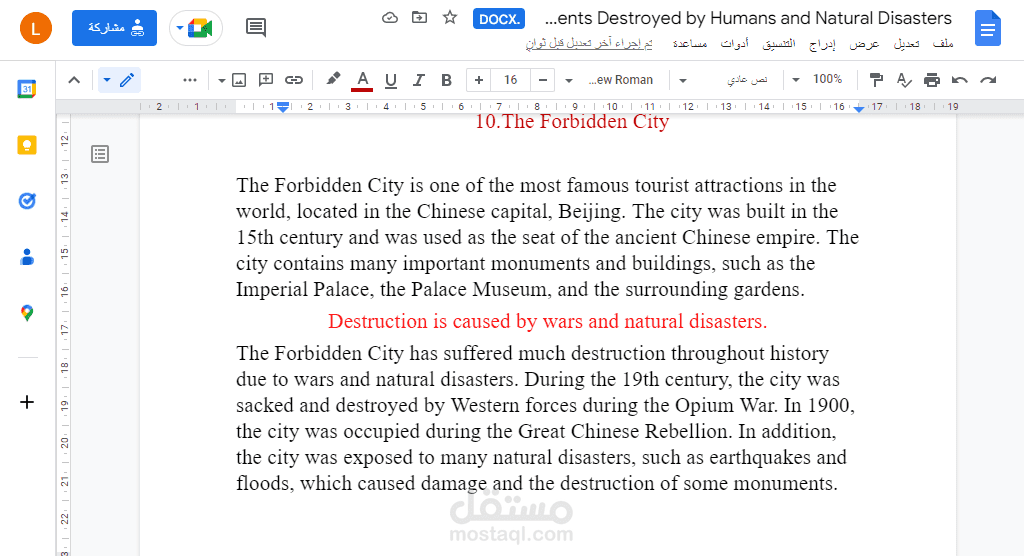Open comment history
This screenshot has height=556, width=1024.
(256, 27)
